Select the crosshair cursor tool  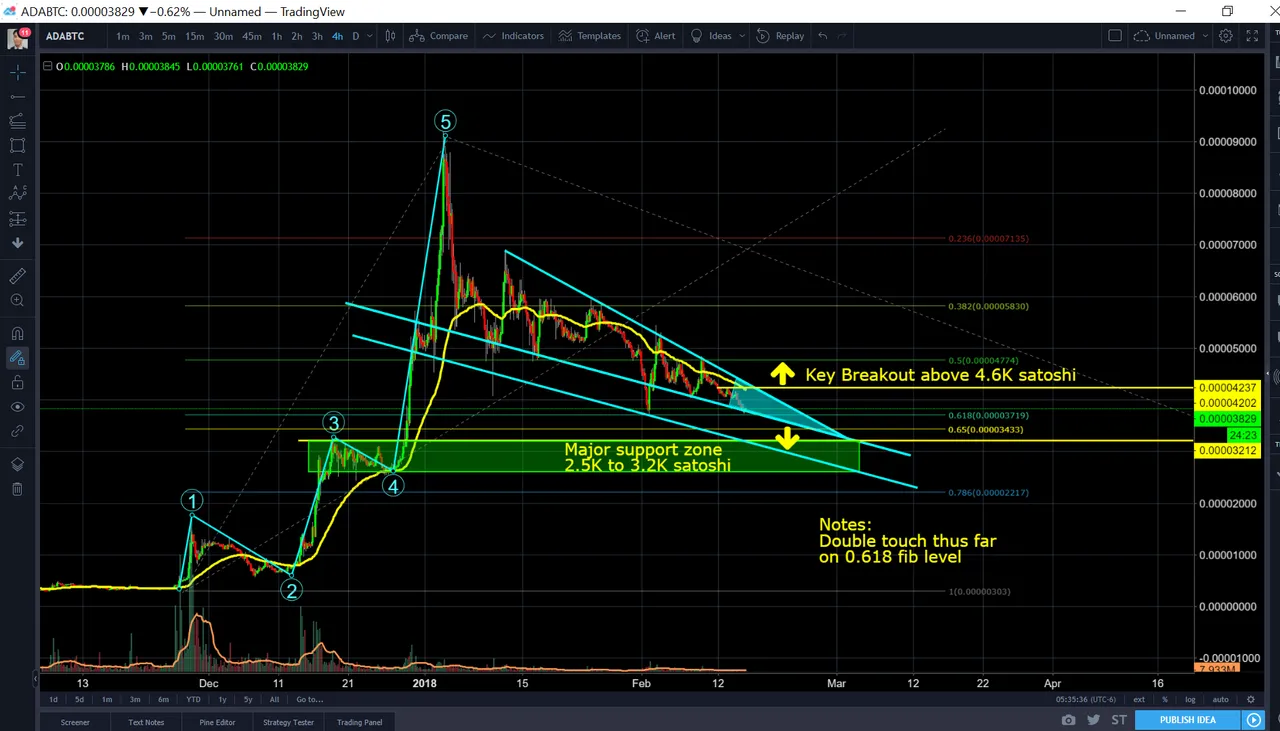point(17,72)
